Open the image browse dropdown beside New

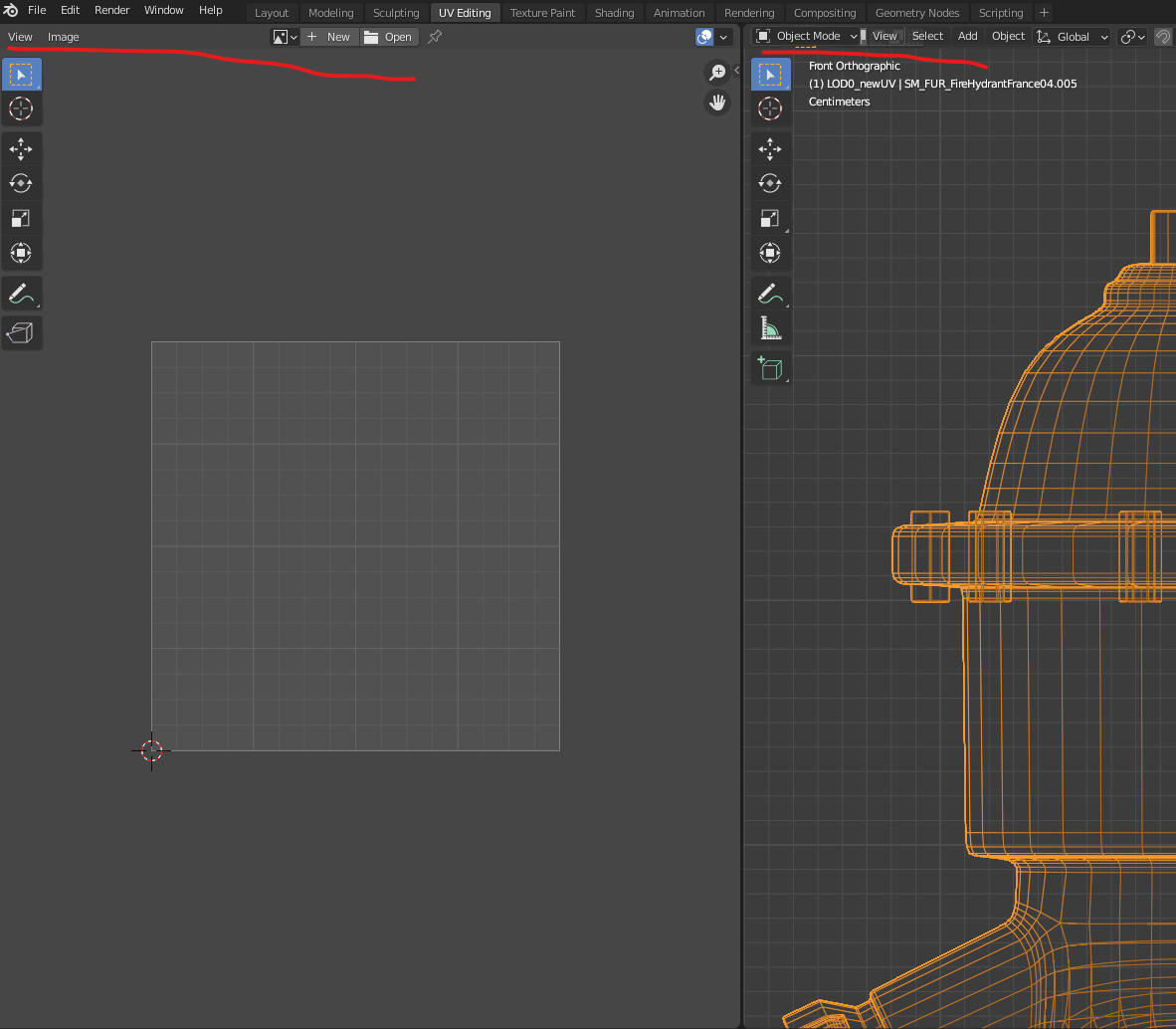coord(285,37)
